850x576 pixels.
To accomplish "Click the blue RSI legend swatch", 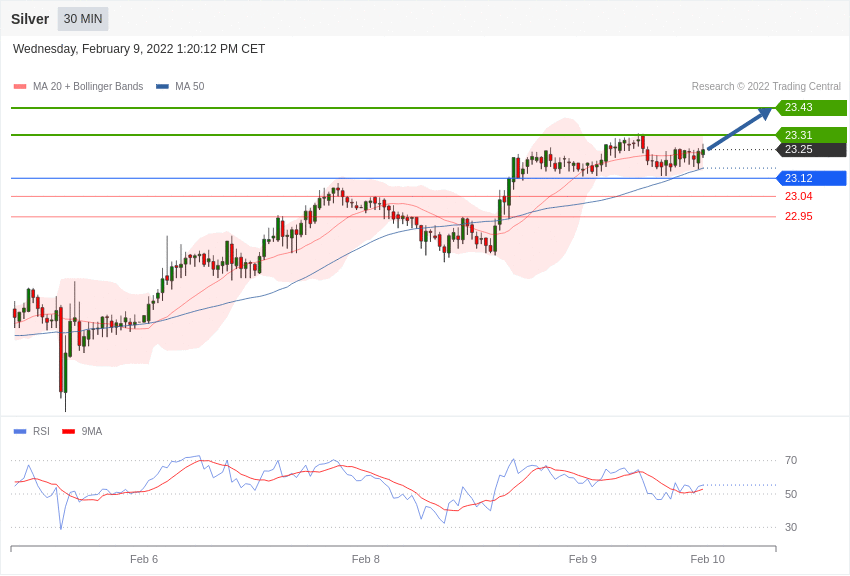I will [x=20, y=431].
